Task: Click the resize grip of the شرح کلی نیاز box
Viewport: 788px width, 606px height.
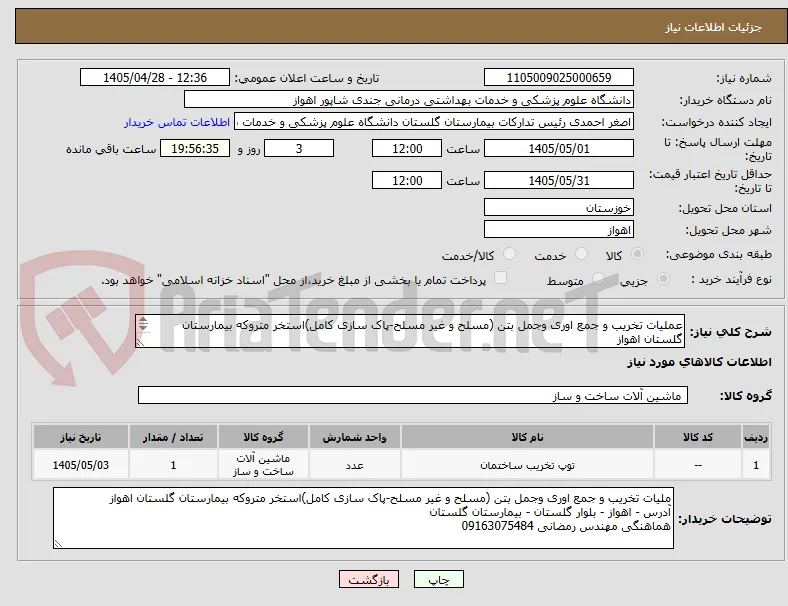Action: coord(140,343)
